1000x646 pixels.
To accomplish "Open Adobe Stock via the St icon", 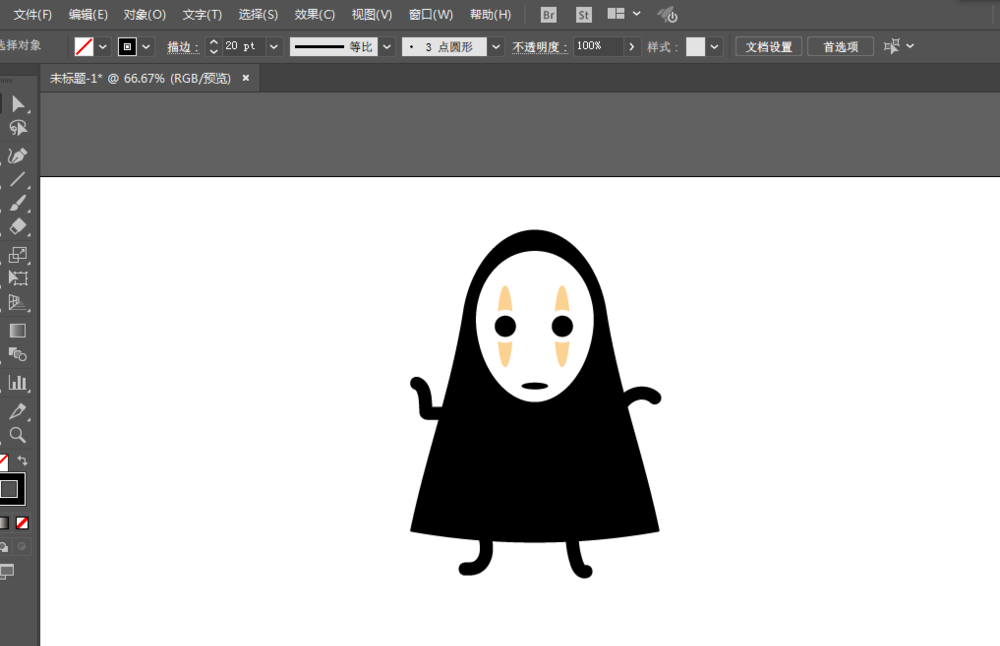I will (584, 15).
